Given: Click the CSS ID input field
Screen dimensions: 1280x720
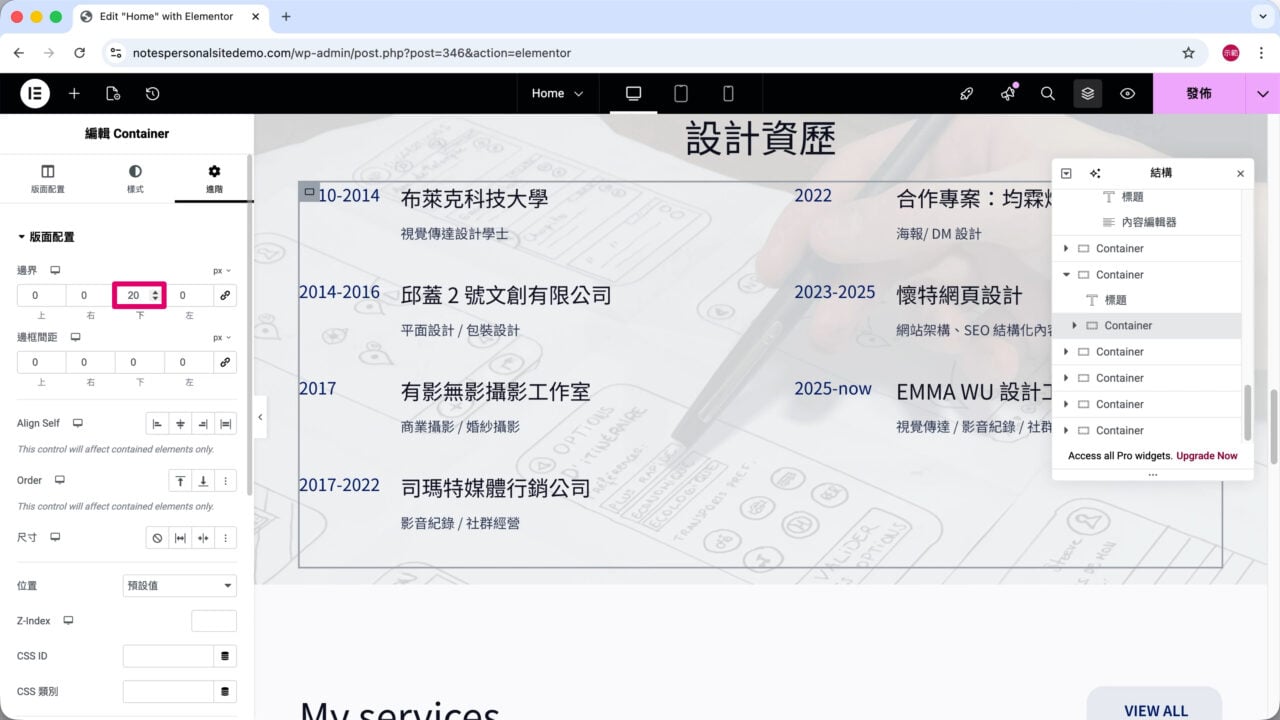Looking at the screenshot, I should click(x=168, y=656).
